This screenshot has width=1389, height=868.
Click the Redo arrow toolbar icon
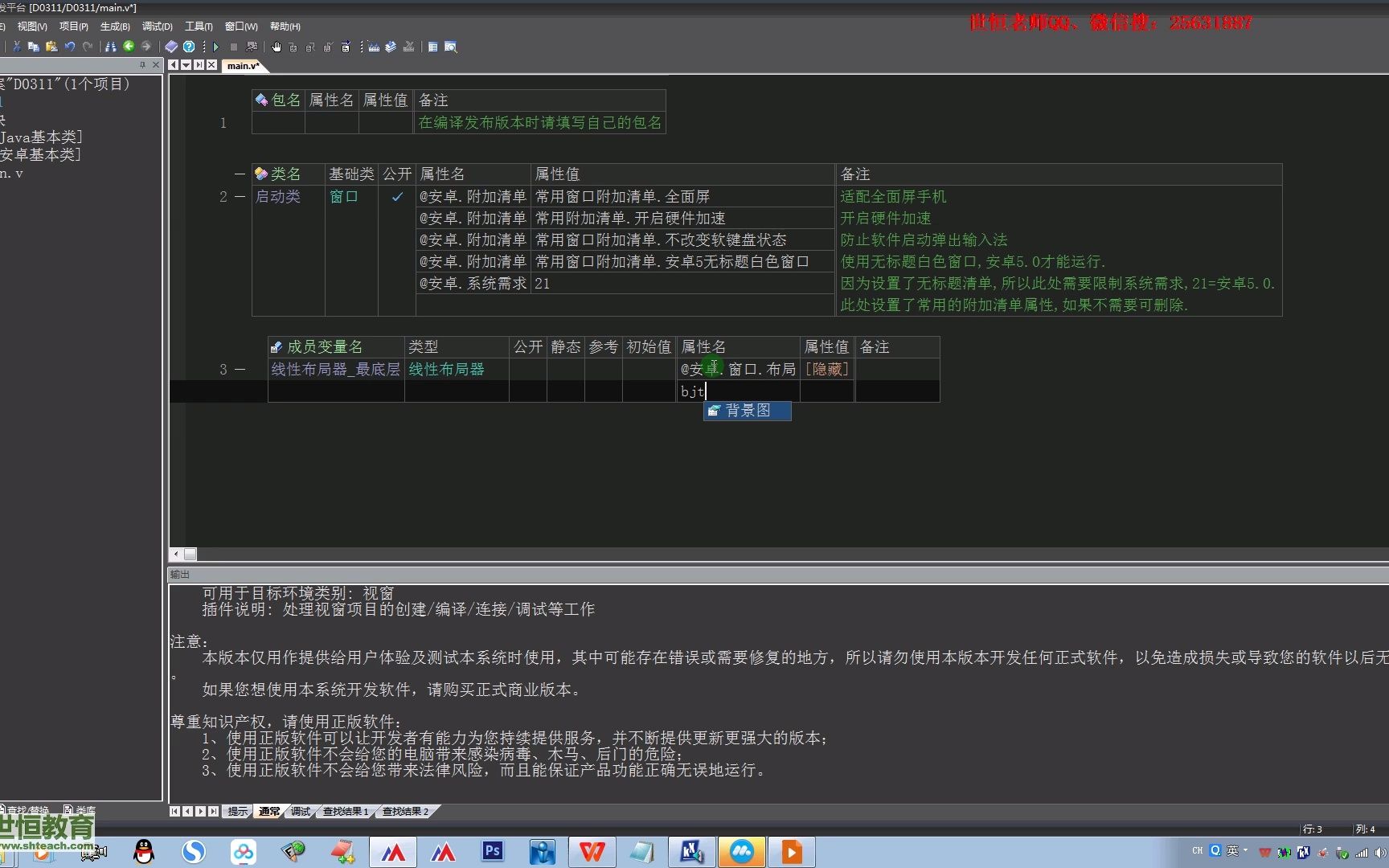[x=88, y=47]
